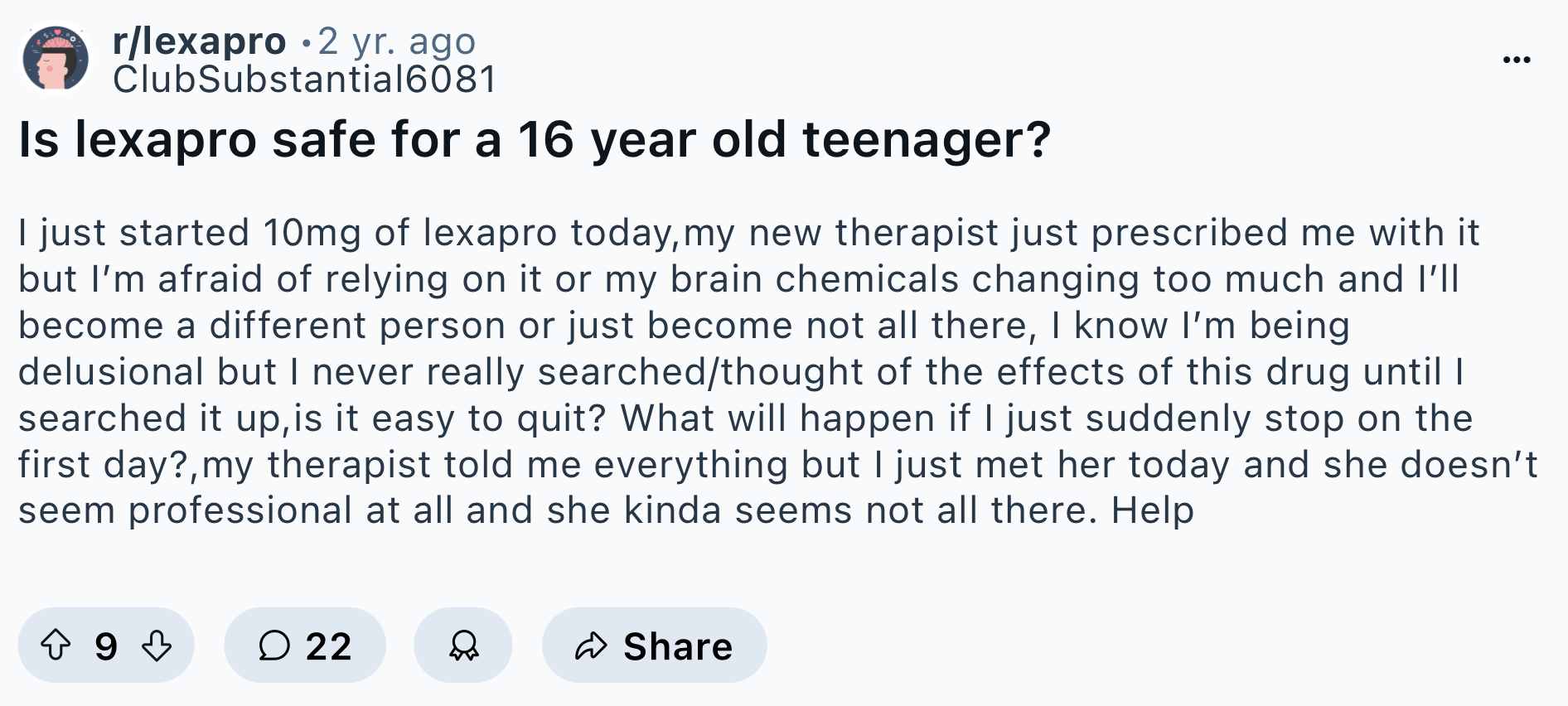
Task: Open the three-dot post options menu
Action: [1517, 60]
